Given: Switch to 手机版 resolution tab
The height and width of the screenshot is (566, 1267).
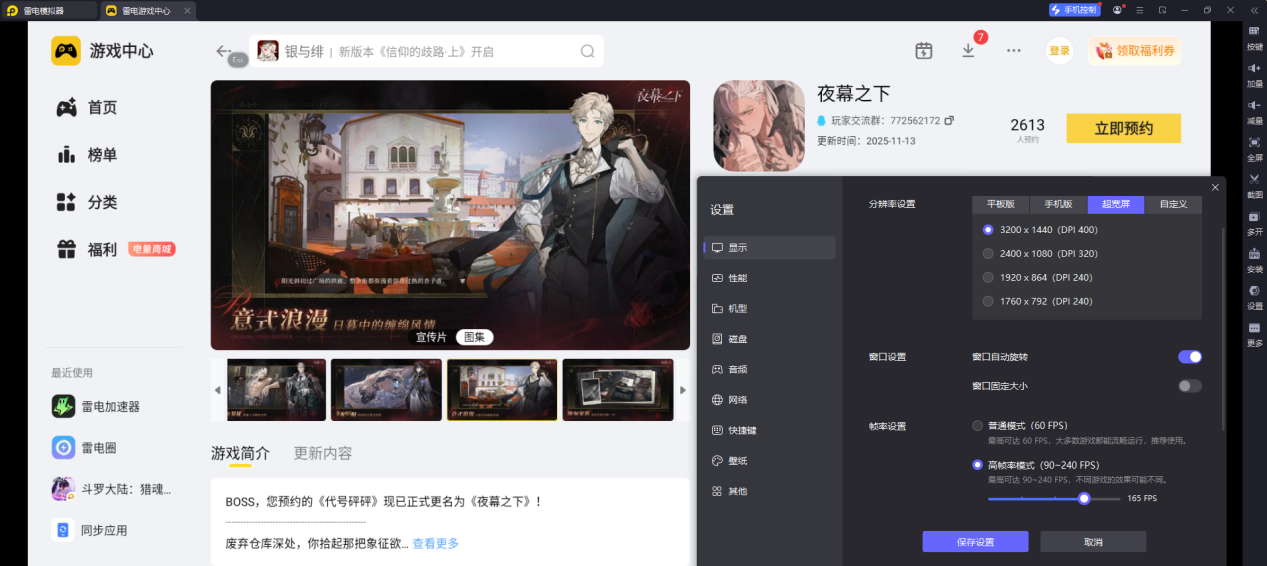Looking at the screenshot, I should click(x=1059, y=204).
